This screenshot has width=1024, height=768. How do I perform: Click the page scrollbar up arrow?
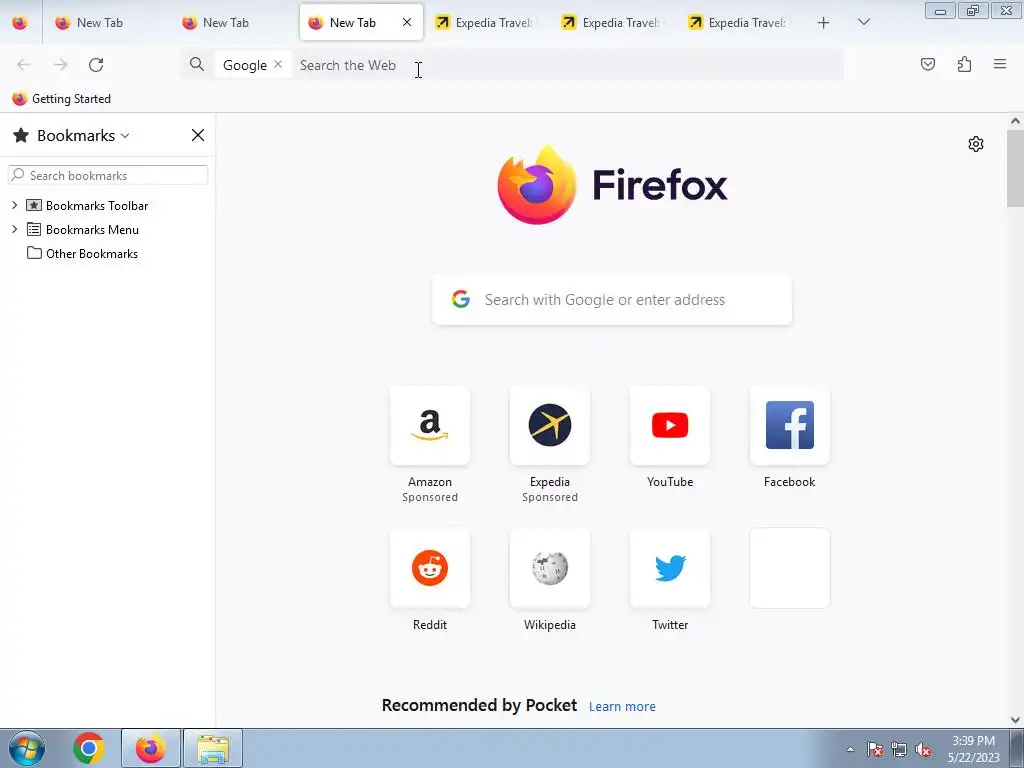point(1015,121)
